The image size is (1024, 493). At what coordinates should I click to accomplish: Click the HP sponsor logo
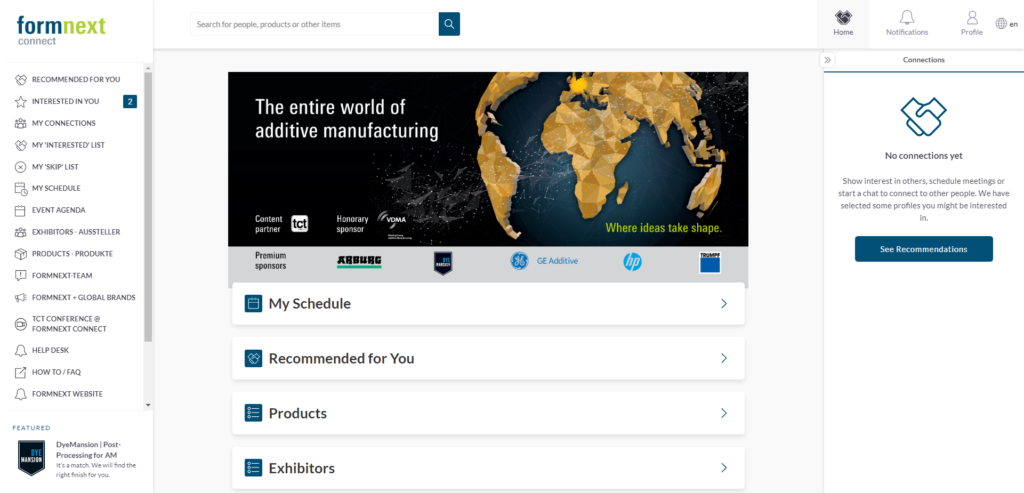coord(632,261)
